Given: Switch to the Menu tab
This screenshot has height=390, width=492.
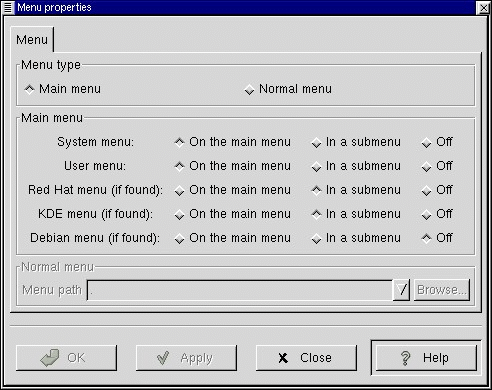Looking at the screenshot, I should pos(32,40).
